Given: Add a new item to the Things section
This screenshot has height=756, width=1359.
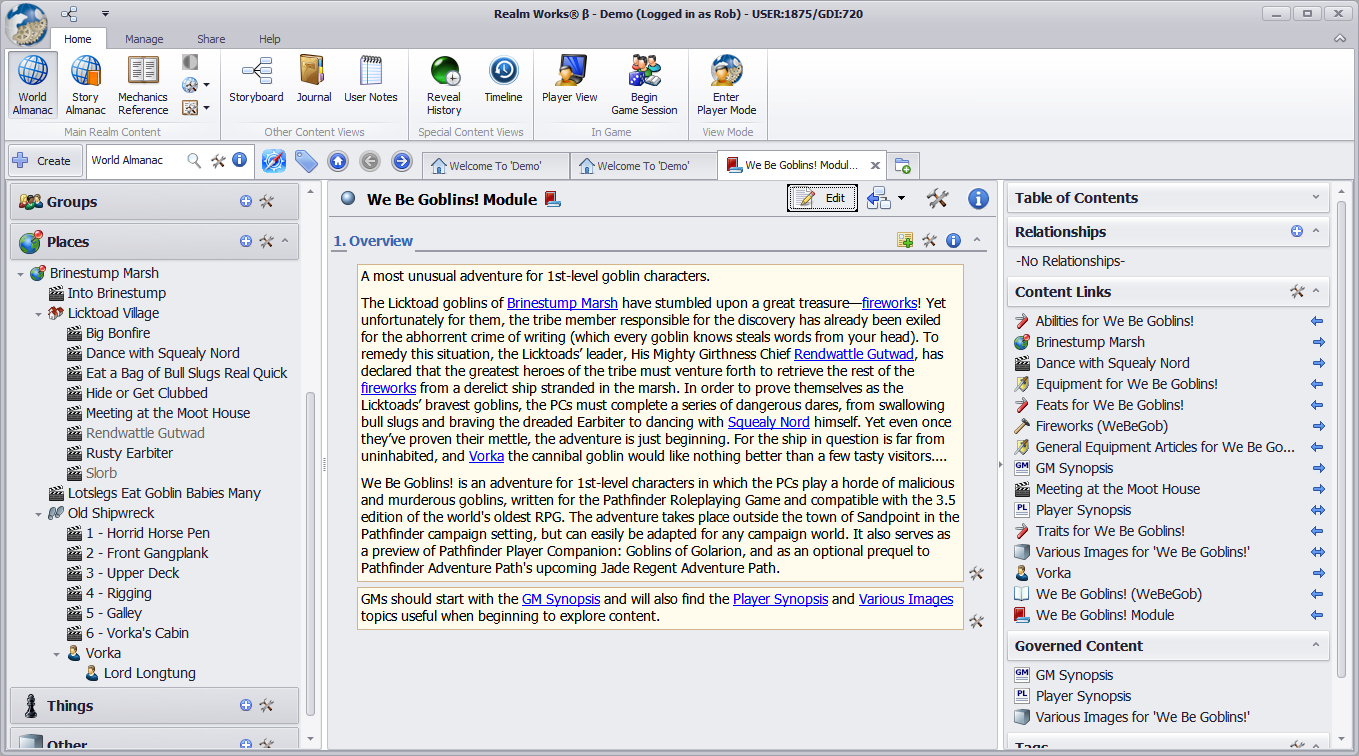Looking at the screenshot, I should click(246, 705).
